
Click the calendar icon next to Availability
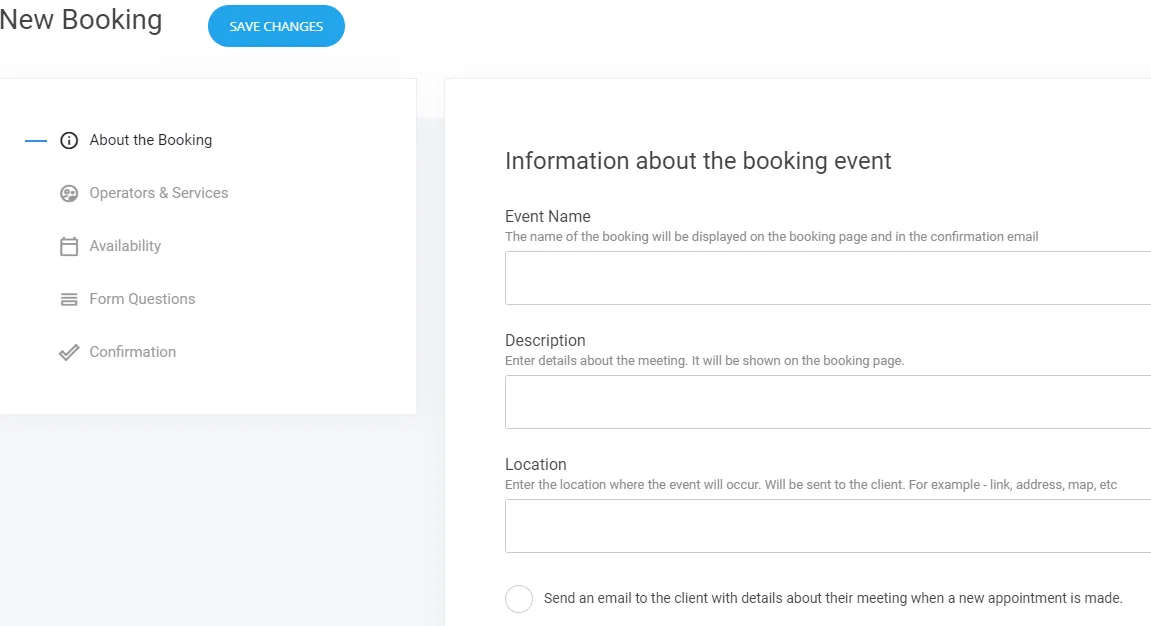68,246
